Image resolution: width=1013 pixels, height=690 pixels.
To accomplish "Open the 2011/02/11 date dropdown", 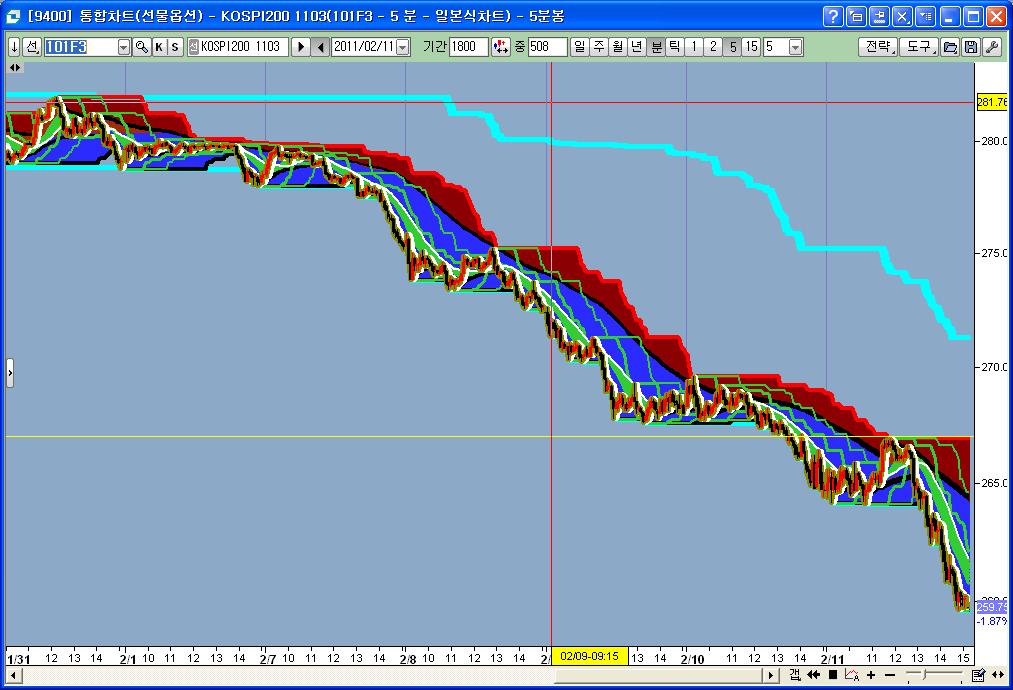I will 402,47.
